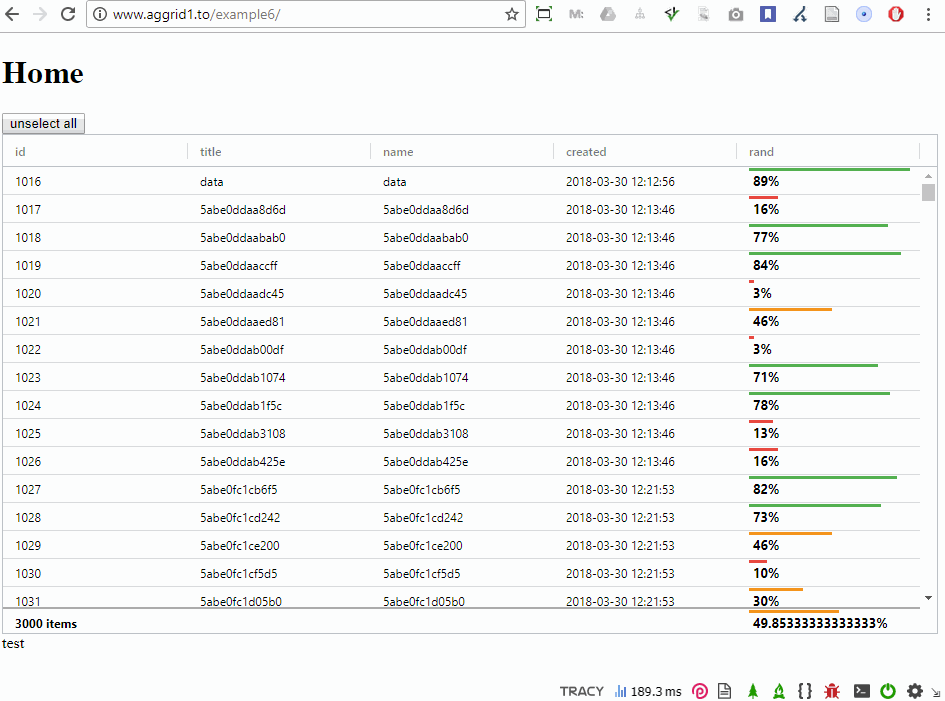Click the red stop-hand blocker extension icon
Image resolution: width=945 pixels, height=701 pixels.
pyautogui.click(x=897, y=15)
